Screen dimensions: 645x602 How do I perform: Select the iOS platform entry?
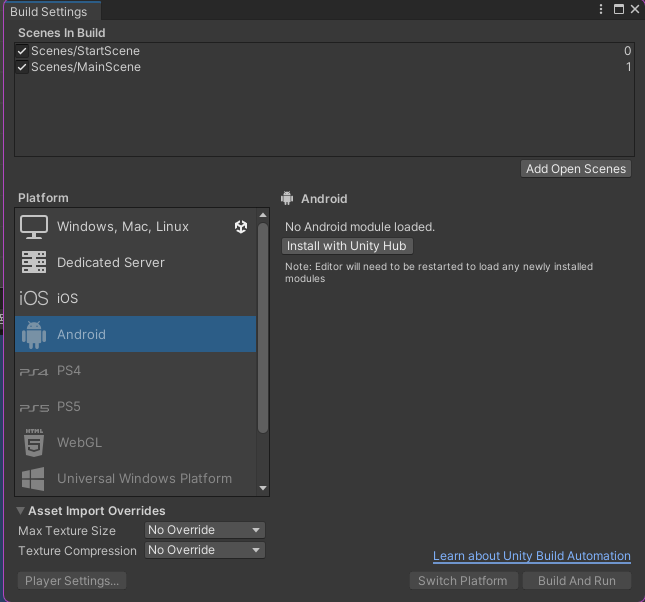tap(135, 298)
